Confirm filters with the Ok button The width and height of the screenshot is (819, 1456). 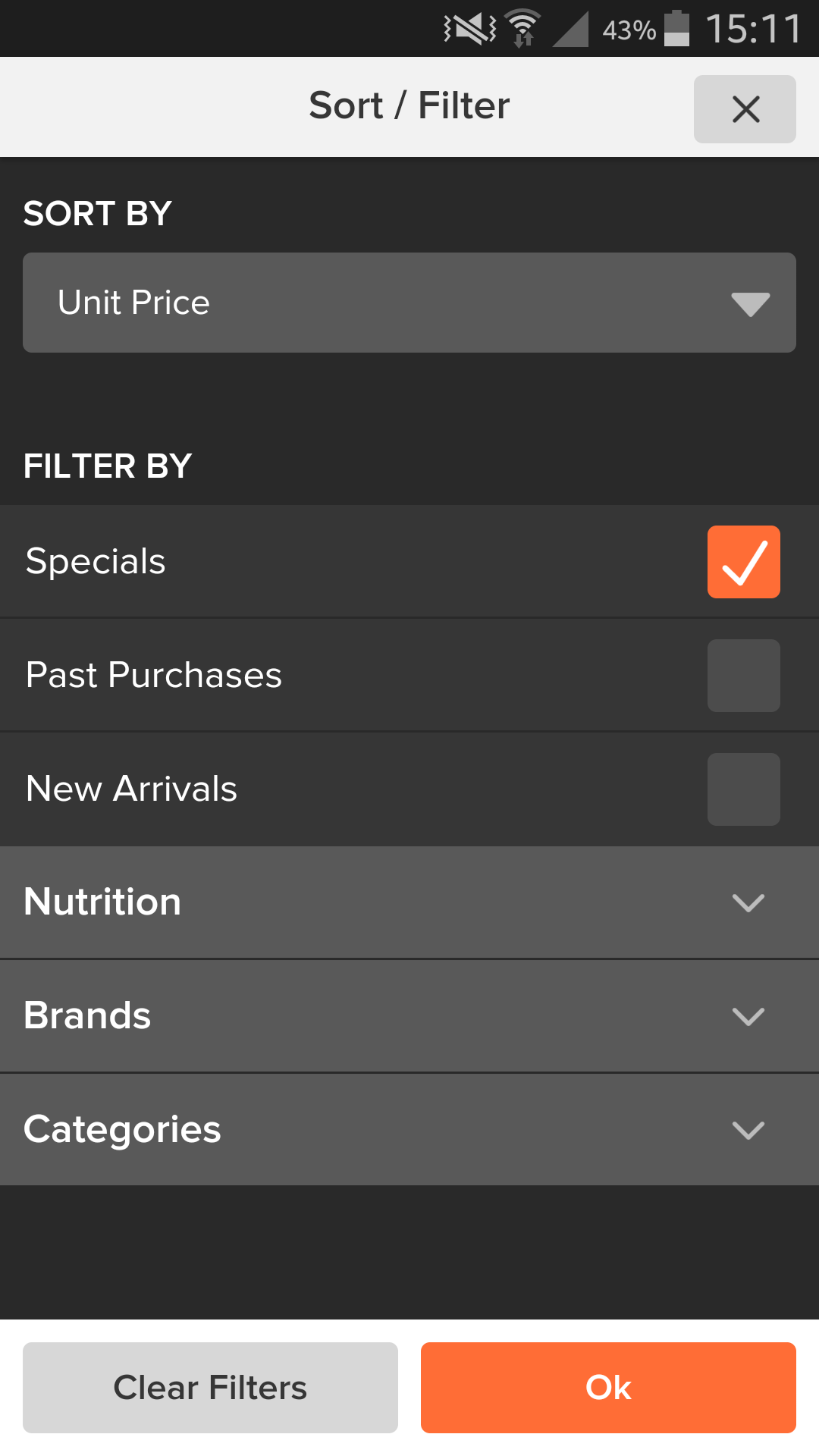click(x=608, y=1388)
